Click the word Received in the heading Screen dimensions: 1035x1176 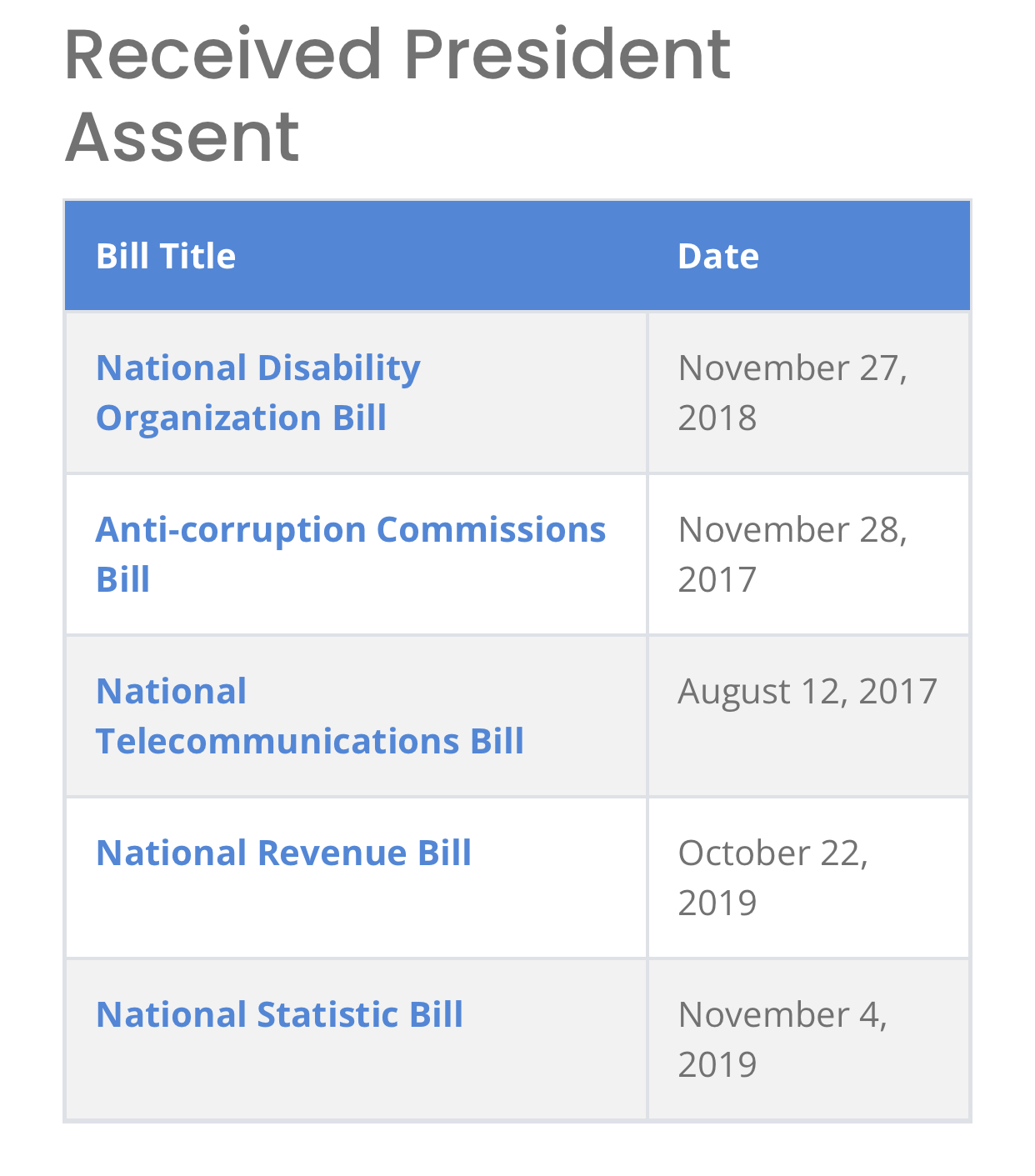[222, 55]
